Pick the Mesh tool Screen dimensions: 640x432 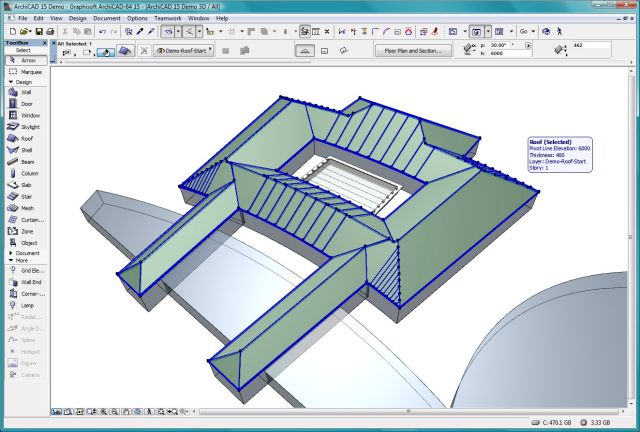pyautogui.click(x=26, y=208)
